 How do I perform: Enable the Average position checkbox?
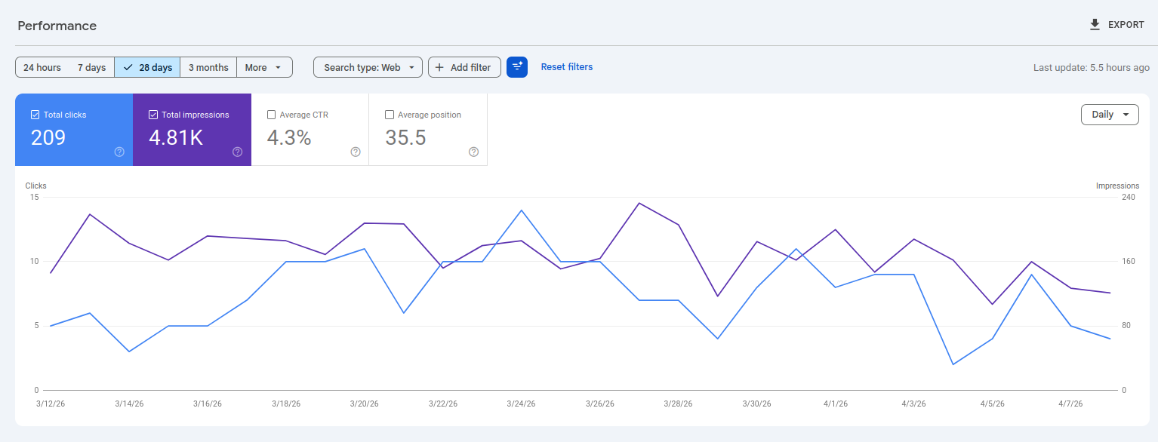coord(389,115)
